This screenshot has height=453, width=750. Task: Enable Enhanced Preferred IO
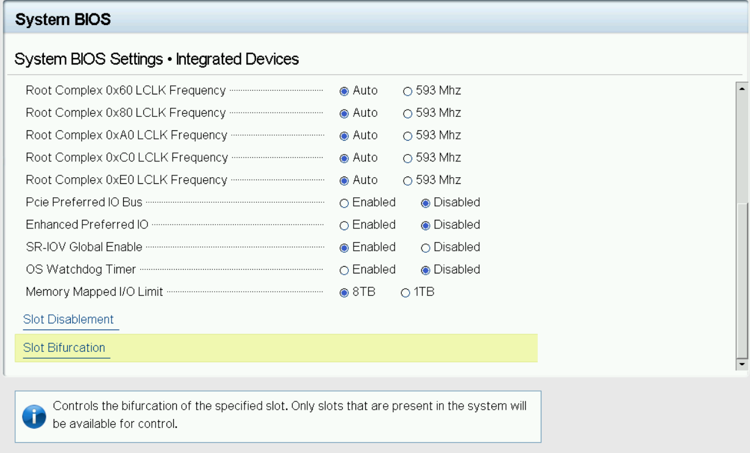344,226
